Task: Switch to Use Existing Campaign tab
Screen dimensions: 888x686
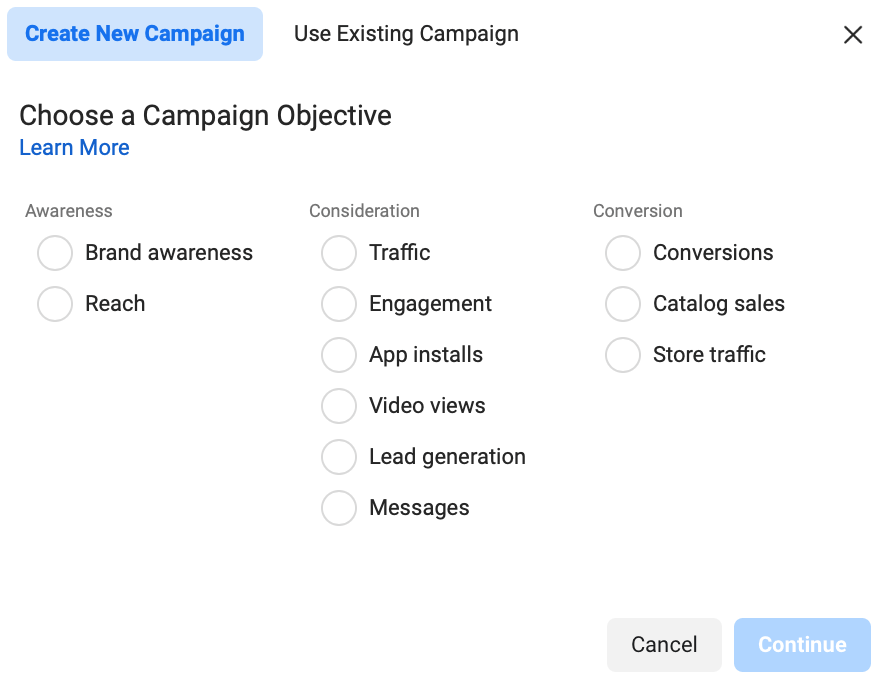Action: (x=406, y=34)
